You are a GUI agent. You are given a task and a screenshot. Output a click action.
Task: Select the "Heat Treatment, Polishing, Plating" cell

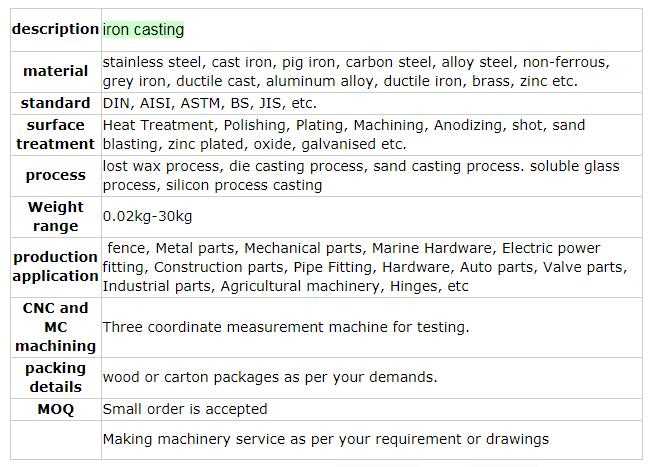pyautogui.click(x=343, y=134)
